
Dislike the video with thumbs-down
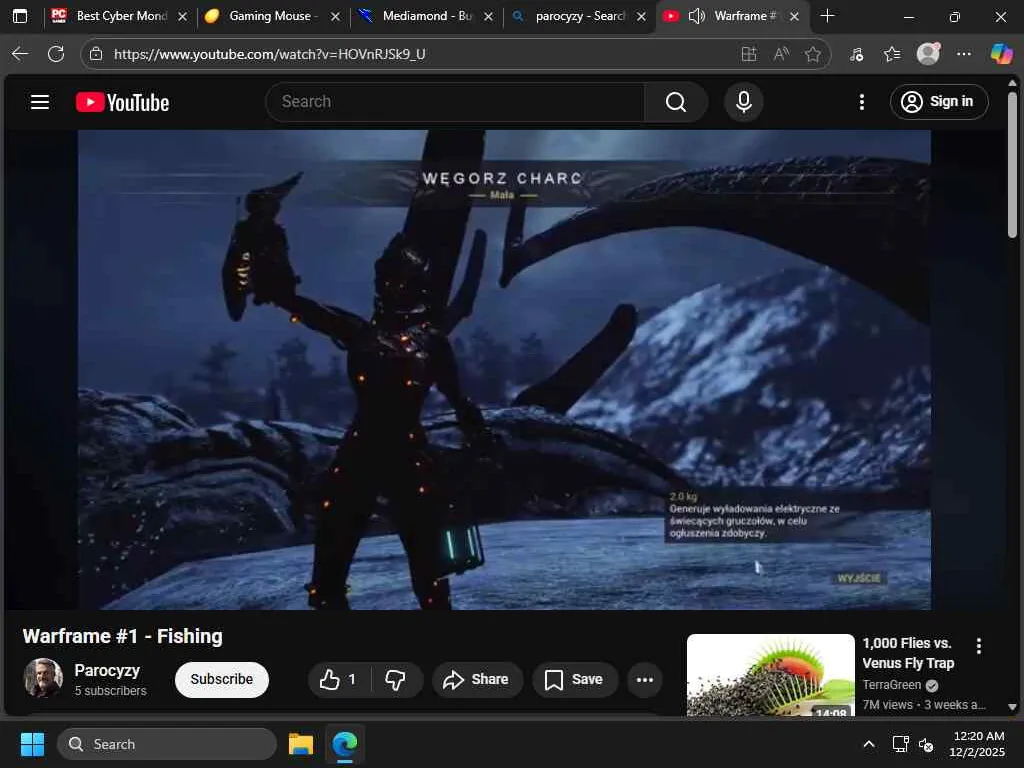point(396,679)
